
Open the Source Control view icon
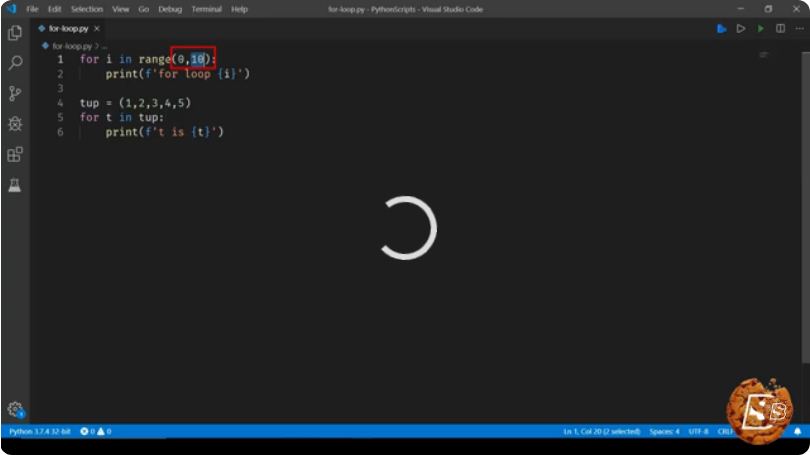coord(15,93)
